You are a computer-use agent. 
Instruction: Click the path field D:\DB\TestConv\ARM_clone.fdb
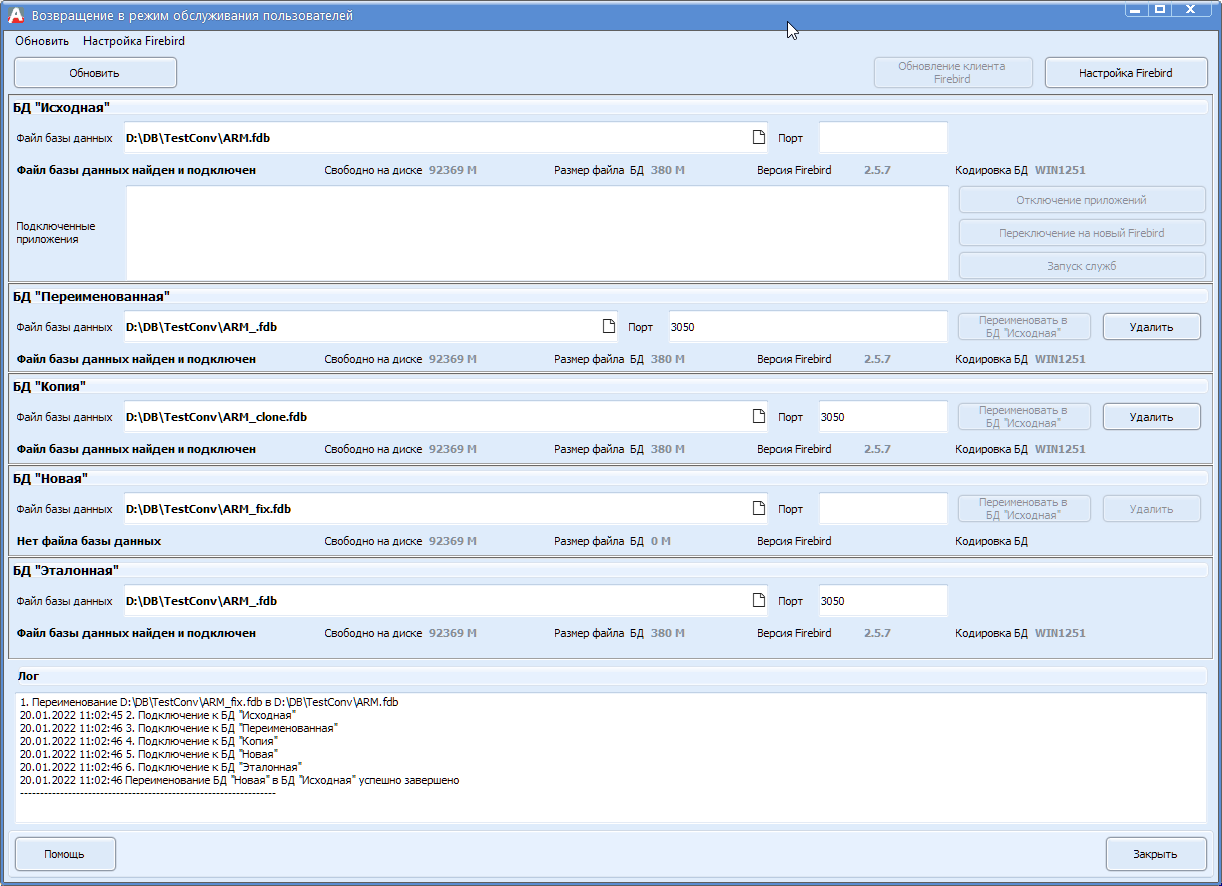click(446, 416)
